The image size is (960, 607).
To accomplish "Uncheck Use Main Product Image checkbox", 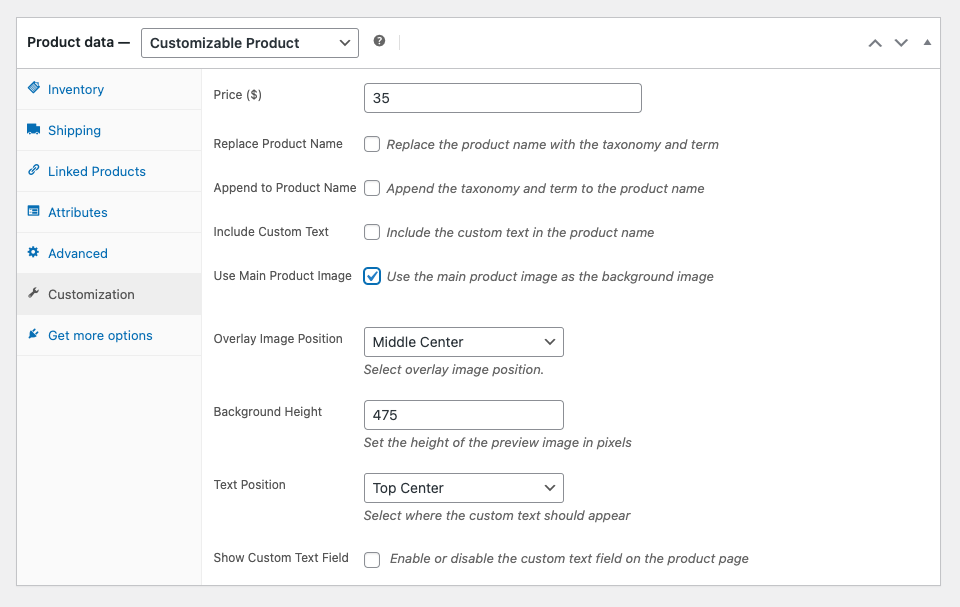I will (372, 276).
